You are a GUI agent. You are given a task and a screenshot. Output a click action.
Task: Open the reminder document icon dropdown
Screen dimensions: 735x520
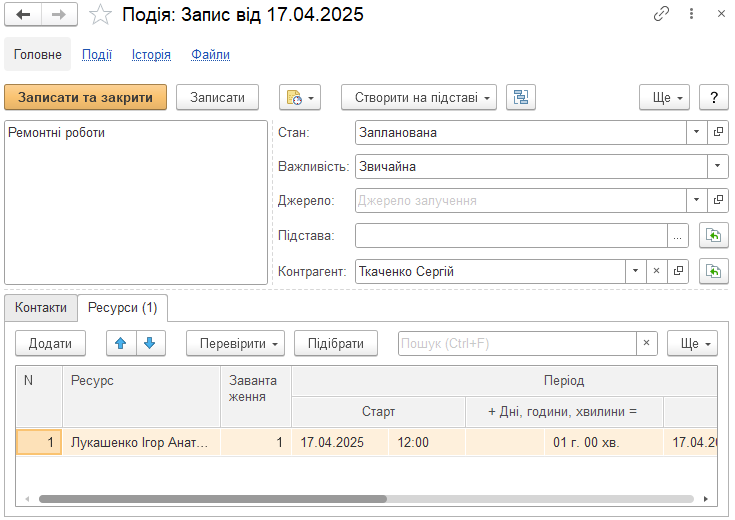click(x=300, y=98)
